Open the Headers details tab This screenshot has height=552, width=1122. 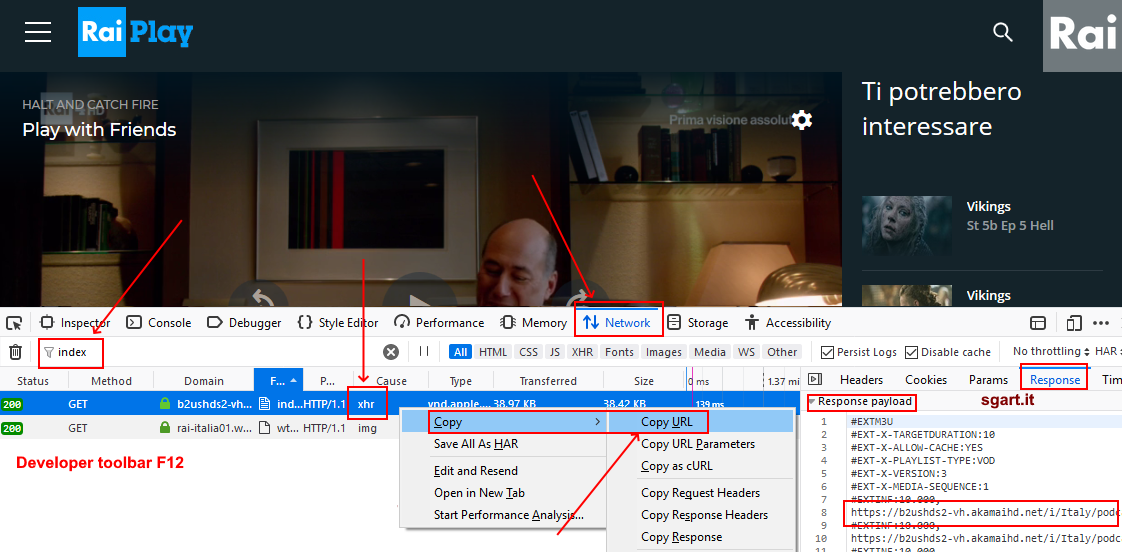coord(861,379)
